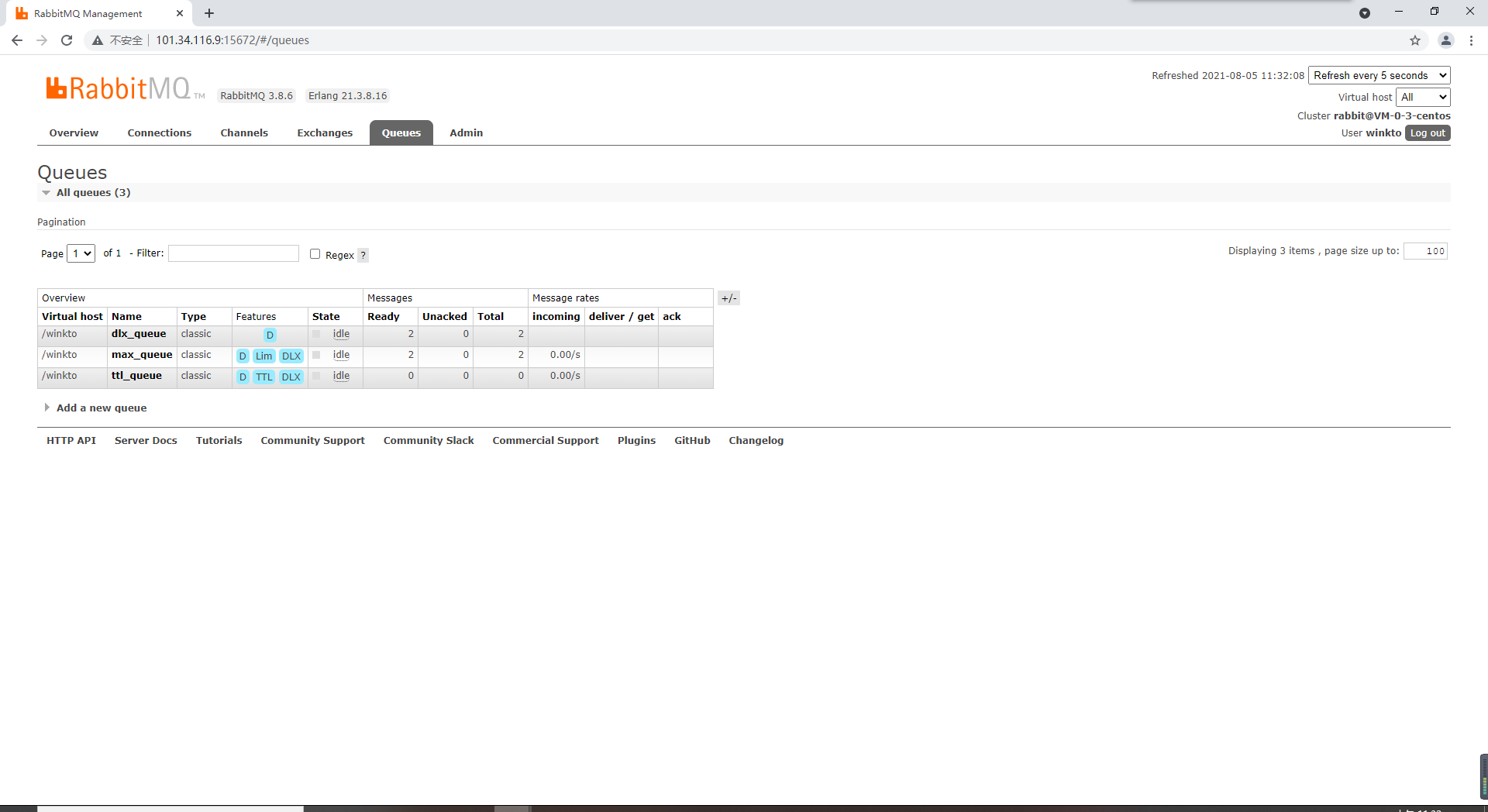This screenshot has width=1488, height=812.
Task: Open the HTTP API footer link
Action: pyautogui.click(x=71, y=440)
